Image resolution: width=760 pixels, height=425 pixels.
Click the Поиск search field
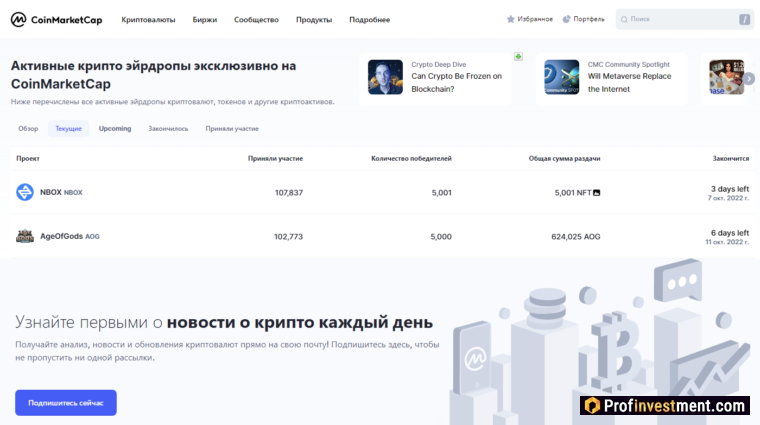click(x=684, y=19)
